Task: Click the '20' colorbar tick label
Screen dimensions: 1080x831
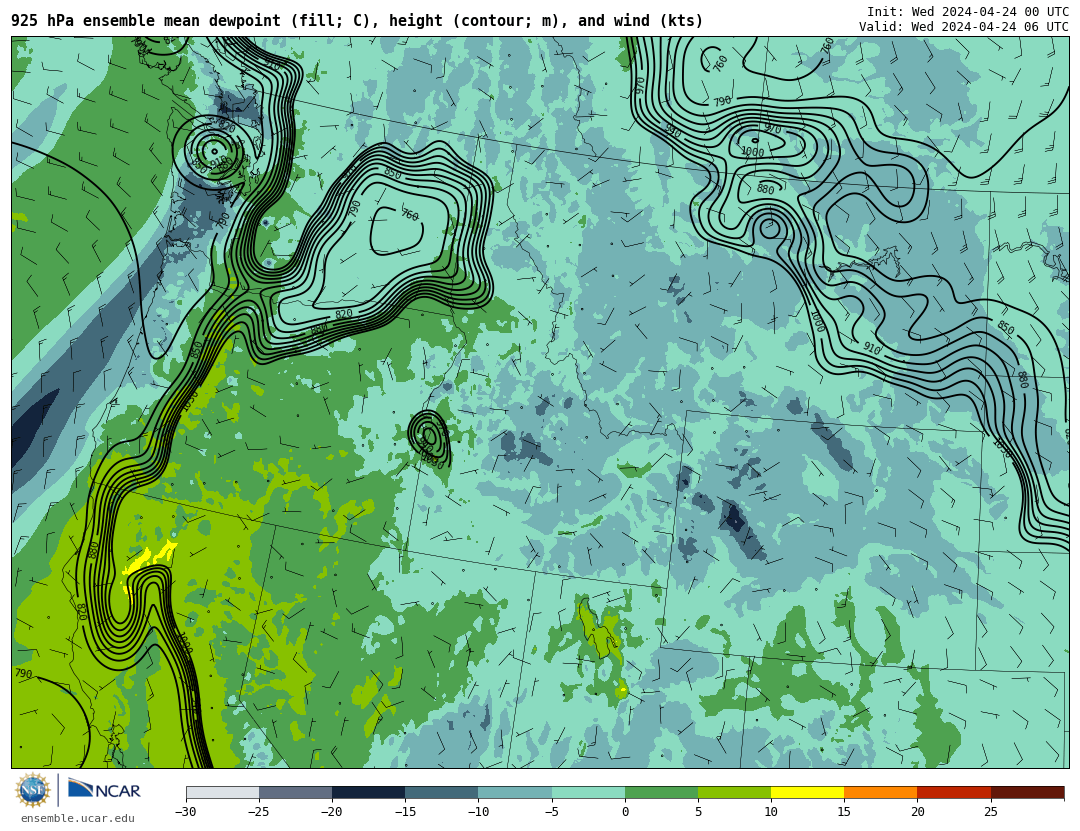Action: click(x=917, y=812)
